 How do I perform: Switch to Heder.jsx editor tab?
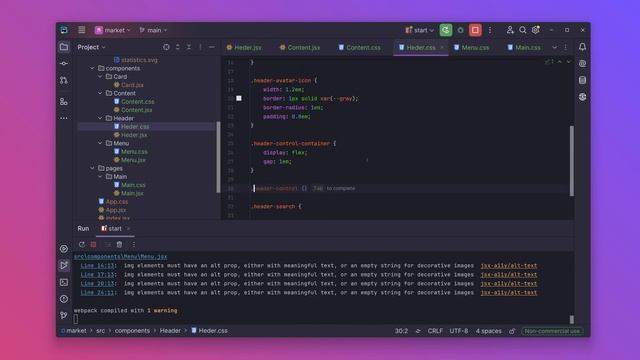[x=244, y=47]
